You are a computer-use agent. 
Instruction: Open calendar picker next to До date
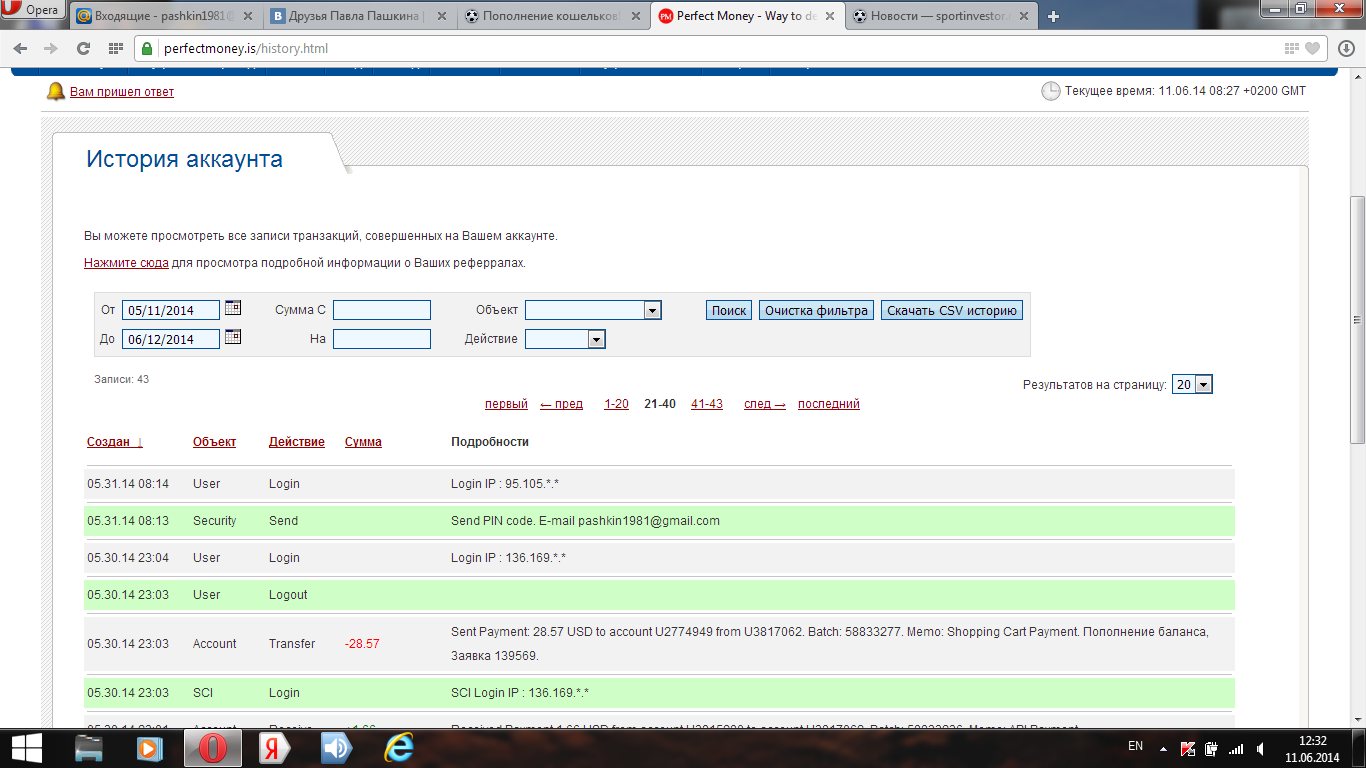(x=233, y=337)
